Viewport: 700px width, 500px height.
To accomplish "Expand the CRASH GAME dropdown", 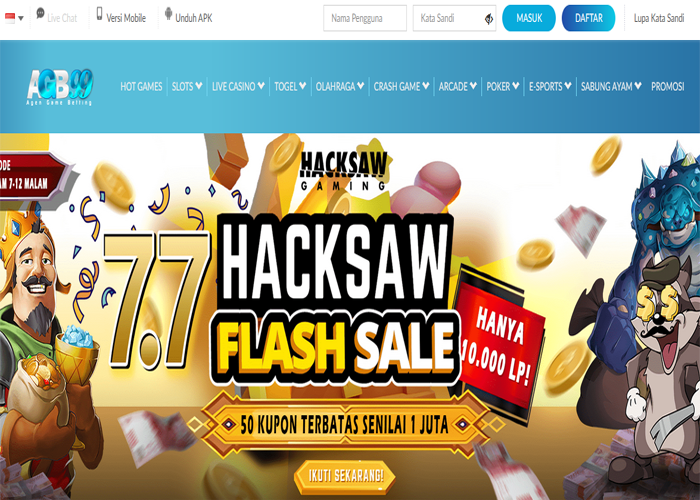I will [x=401, y=87].
